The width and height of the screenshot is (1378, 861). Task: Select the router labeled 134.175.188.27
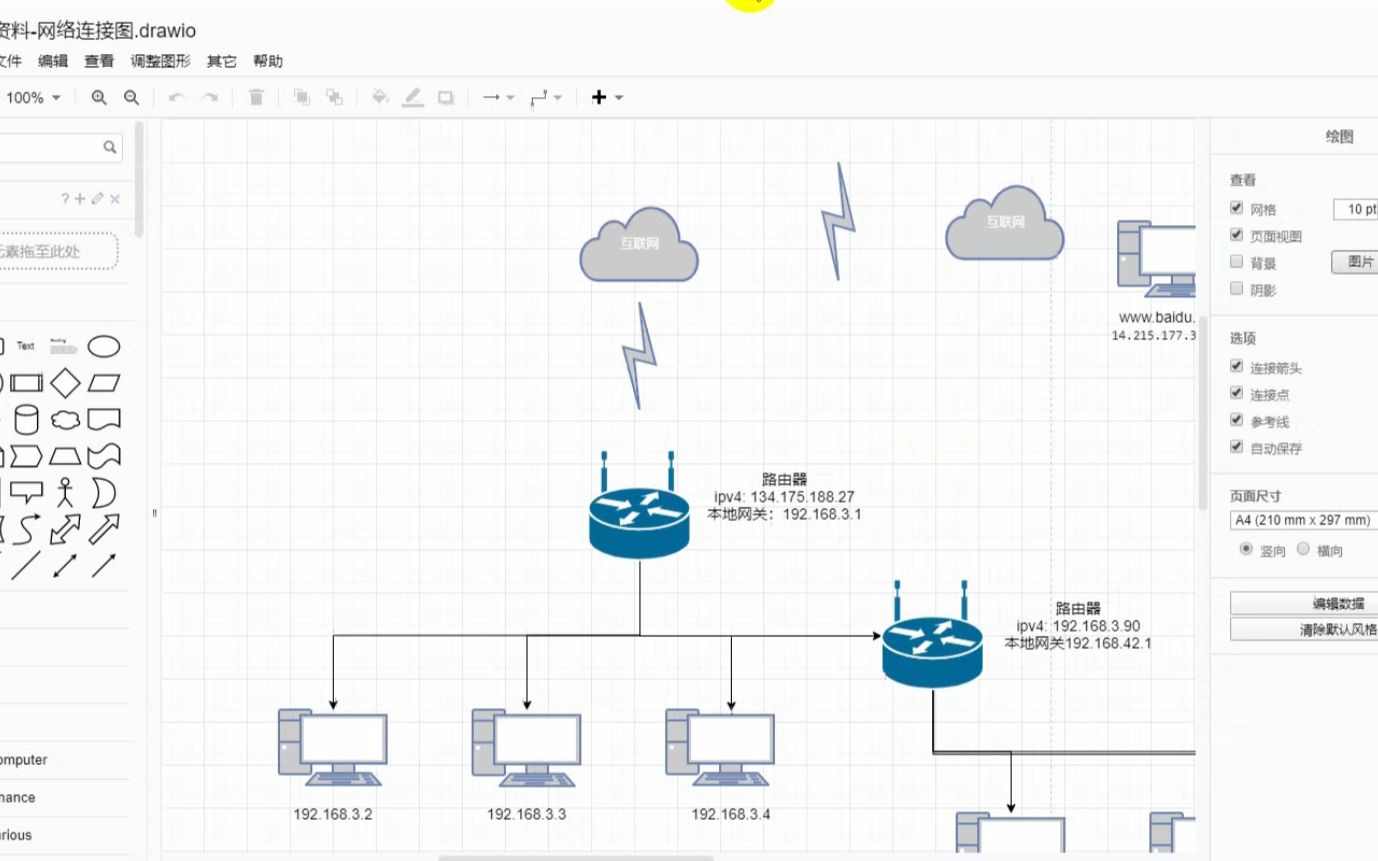pos(639,504)
